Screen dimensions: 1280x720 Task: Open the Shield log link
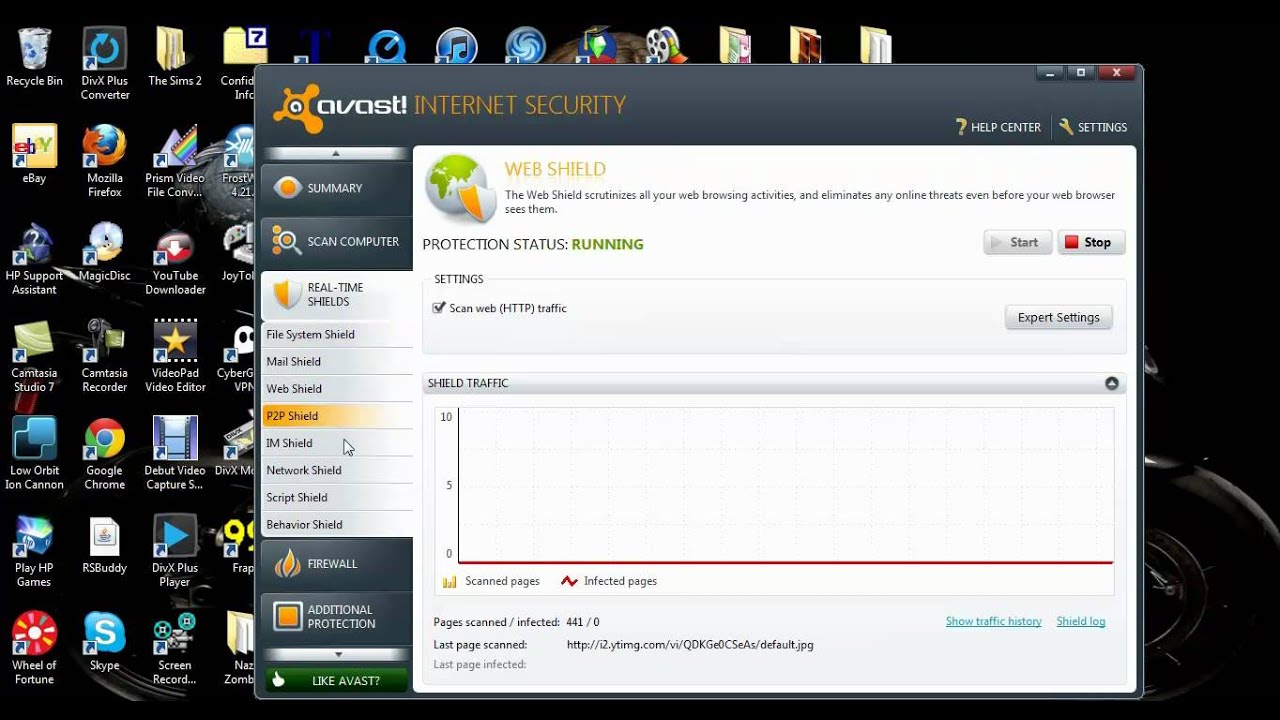coord(1081,621)
